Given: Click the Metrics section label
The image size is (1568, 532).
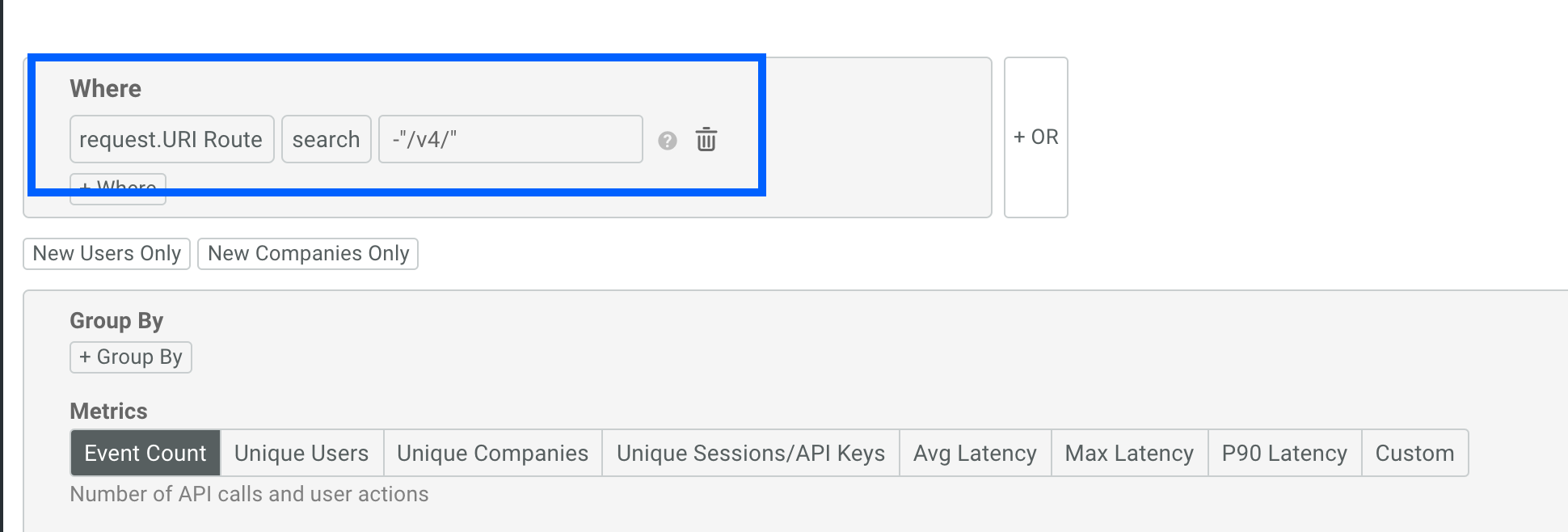Looking at the screenshot, I should 108,411.
